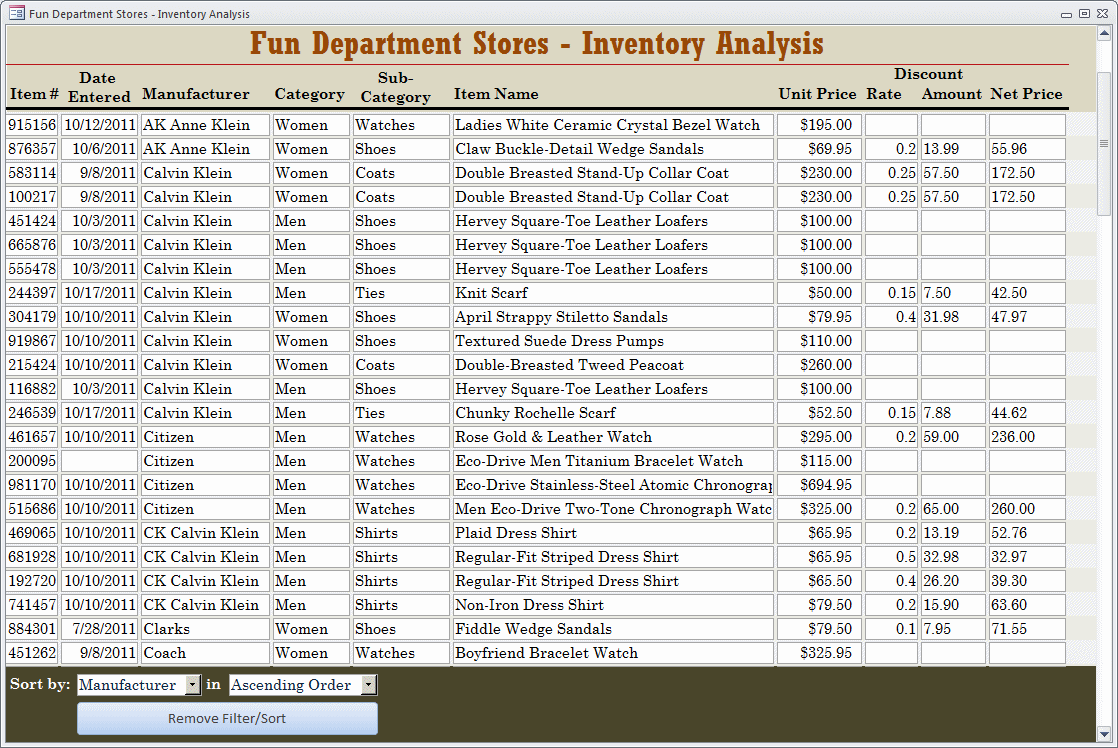Click the 10/6/2011 date entered cell
The image size is (1118, 748).
[99, 149]
